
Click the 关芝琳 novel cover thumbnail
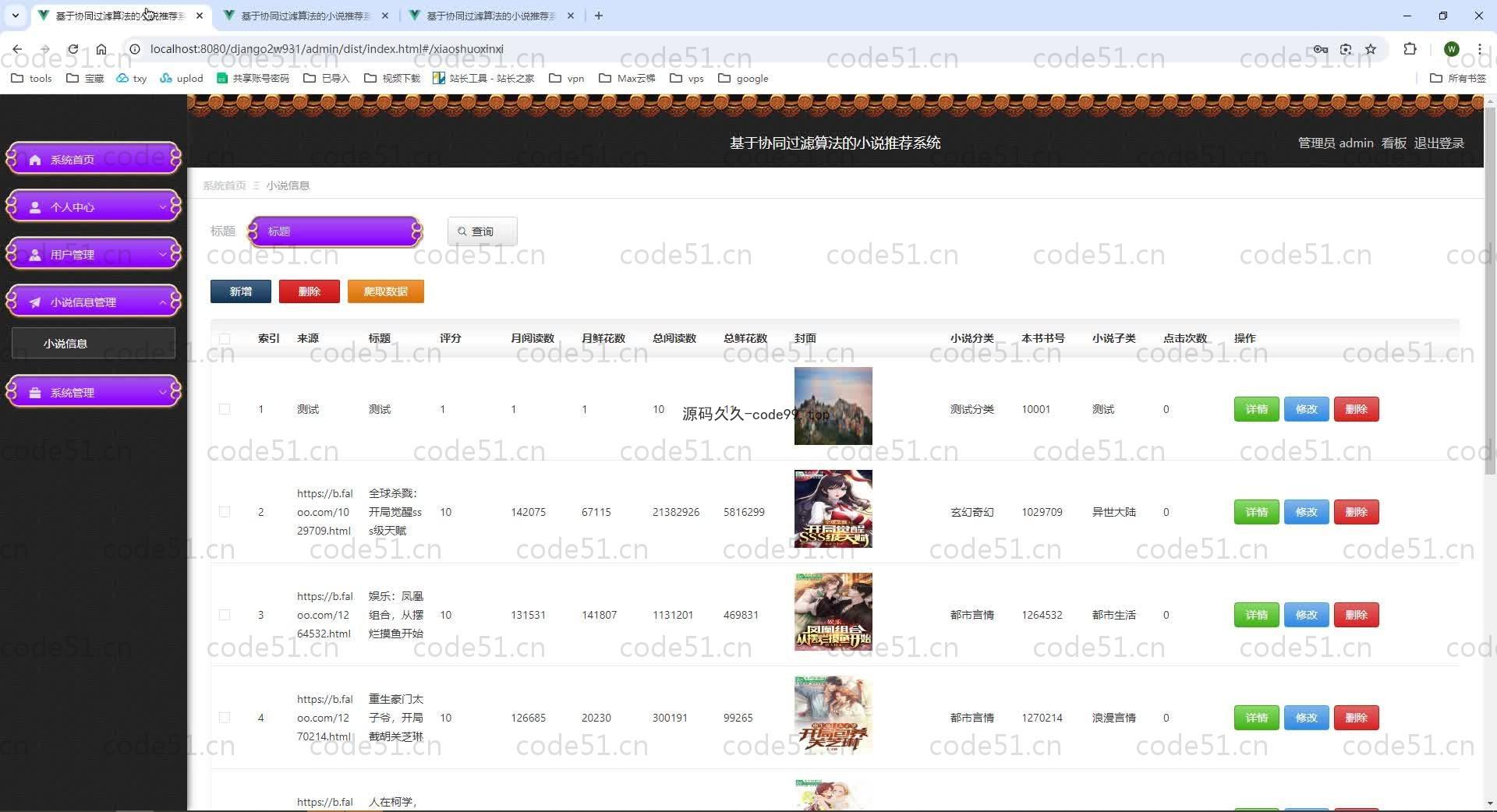pos(833,715)
